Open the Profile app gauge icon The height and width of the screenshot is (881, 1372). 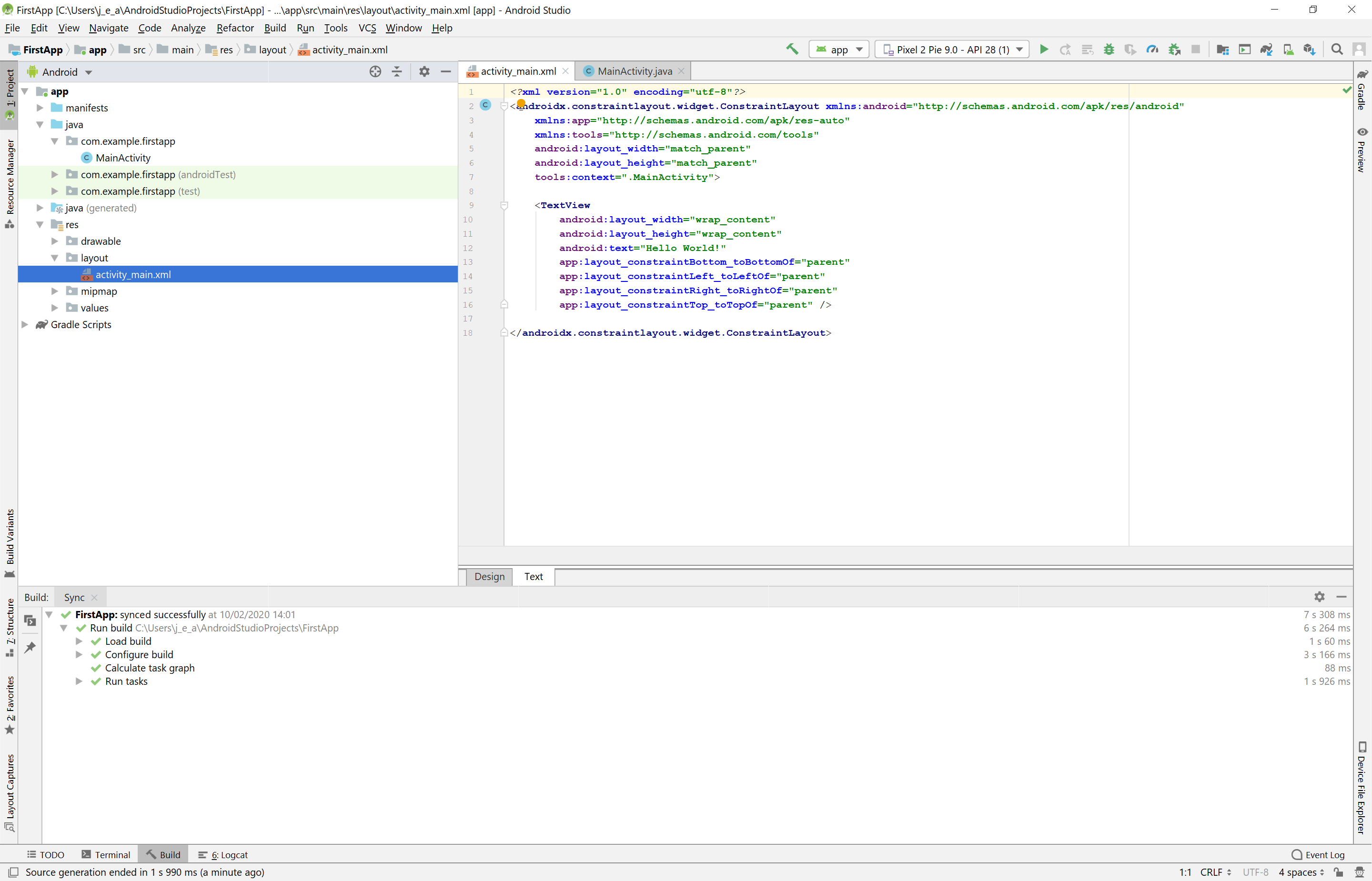[1152, 49]
